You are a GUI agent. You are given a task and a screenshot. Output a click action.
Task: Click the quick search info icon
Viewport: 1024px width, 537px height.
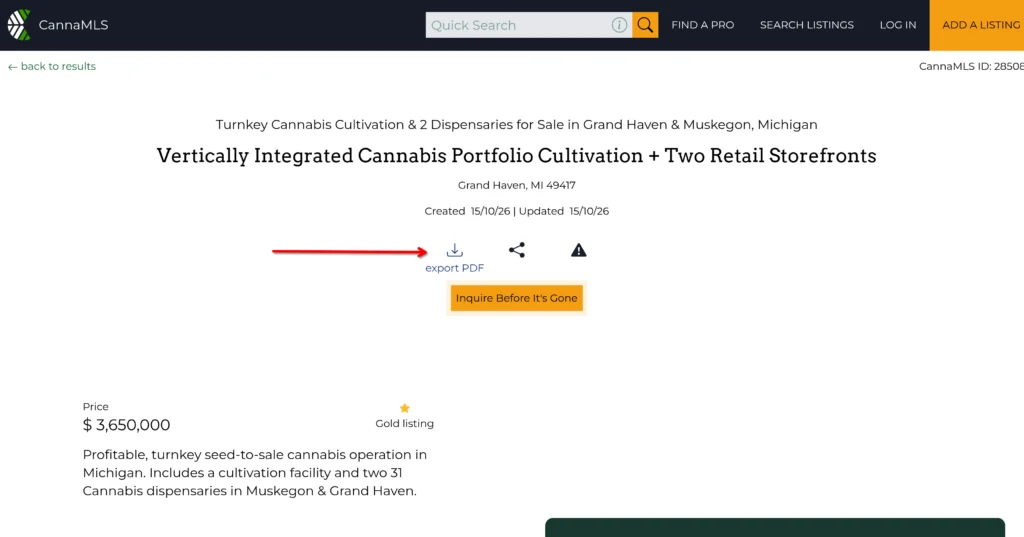(619, 25)
